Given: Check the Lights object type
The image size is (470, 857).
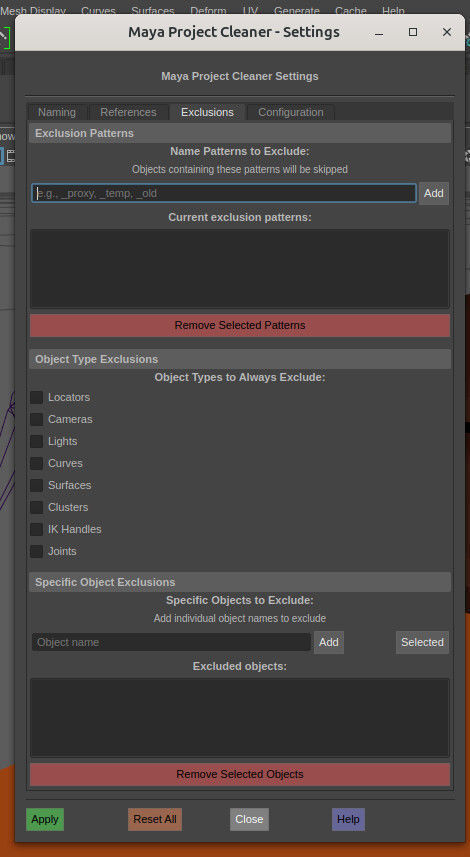Looking at the screenshot, I should coord(37,441).
